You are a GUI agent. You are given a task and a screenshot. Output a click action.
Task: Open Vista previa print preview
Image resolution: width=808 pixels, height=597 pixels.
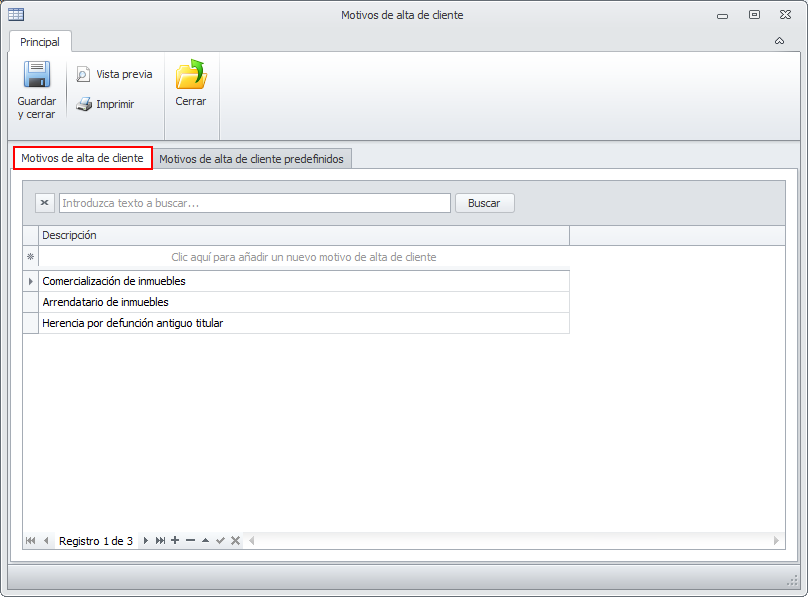pyautogui.click(x=114, y=74)
